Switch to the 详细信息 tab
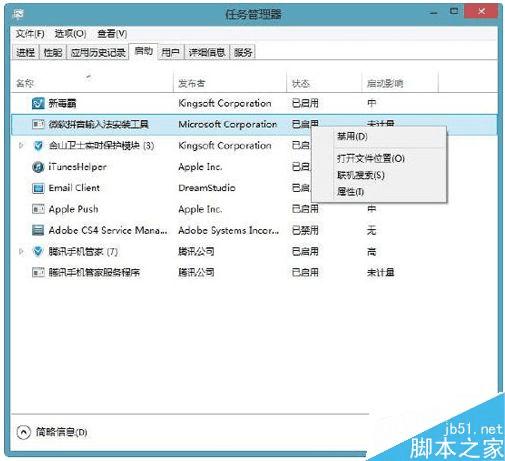The width and height of the screenshot is (505, 461). [x=207, y=52]
